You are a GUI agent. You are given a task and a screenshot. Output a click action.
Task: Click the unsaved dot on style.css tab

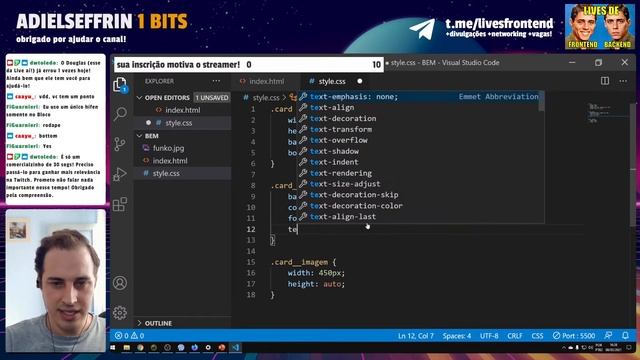360,81
